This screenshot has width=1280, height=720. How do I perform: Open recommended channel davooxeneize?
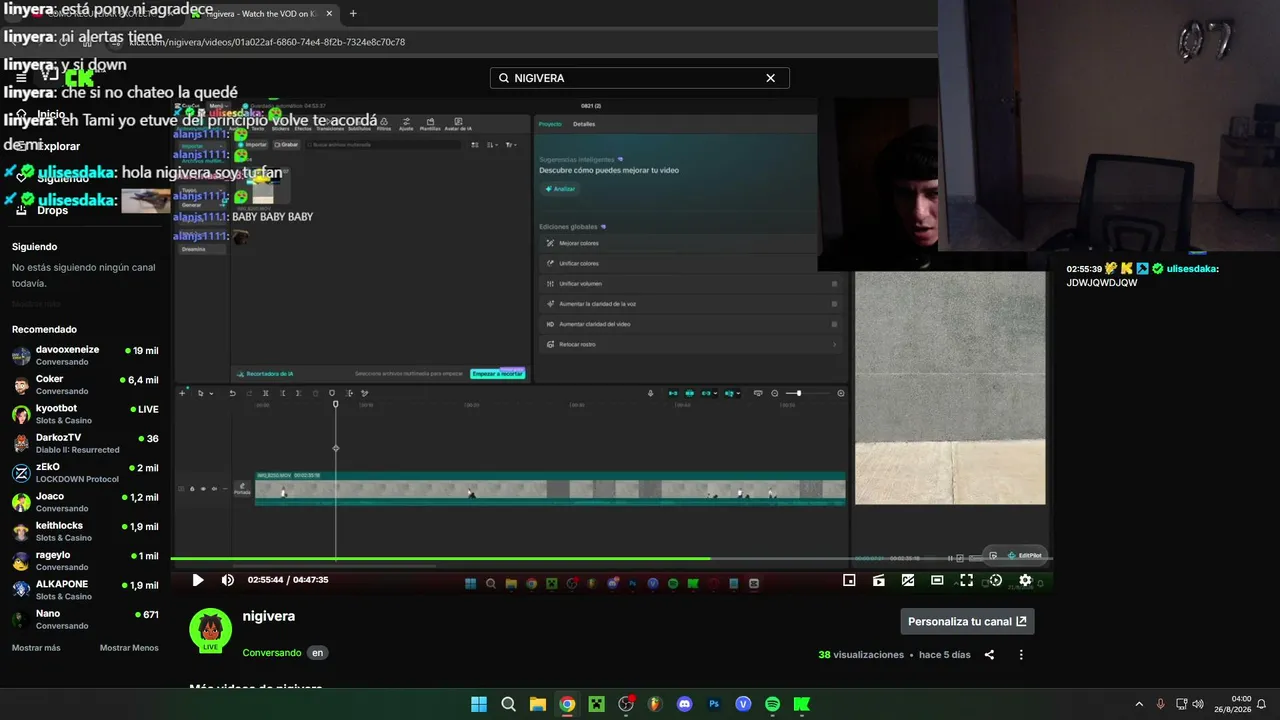click(85, 356)
